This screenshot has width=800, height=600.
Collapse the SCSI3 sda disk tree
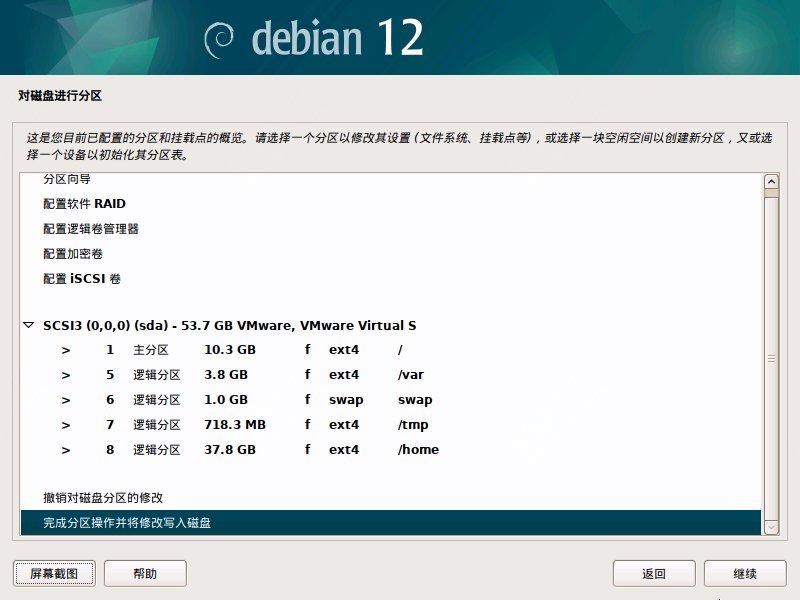click(x=27, y=326)
